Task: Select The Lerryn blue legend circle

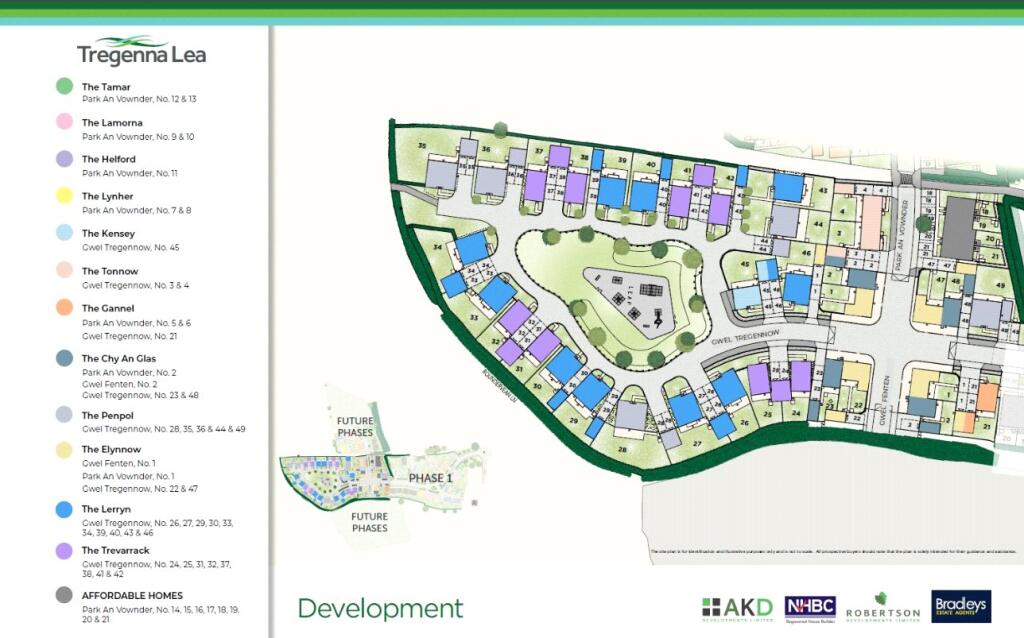Action: [x=65, y=509]
